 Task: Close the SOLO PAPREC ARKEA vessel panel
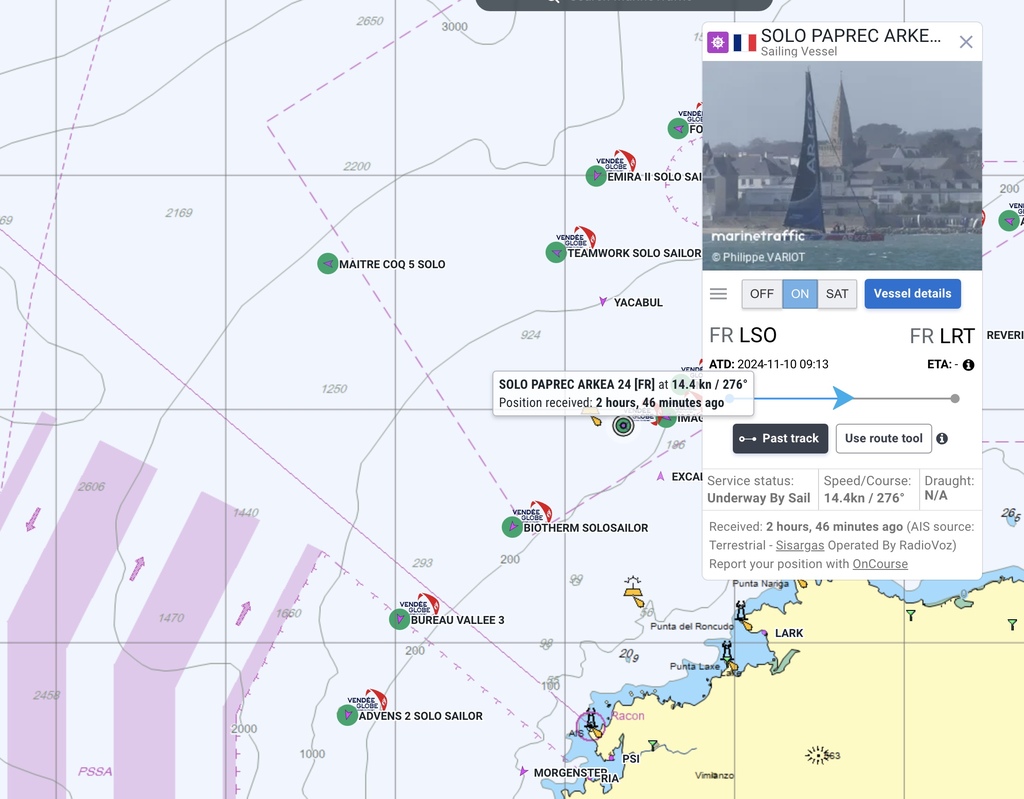[966, 42]
